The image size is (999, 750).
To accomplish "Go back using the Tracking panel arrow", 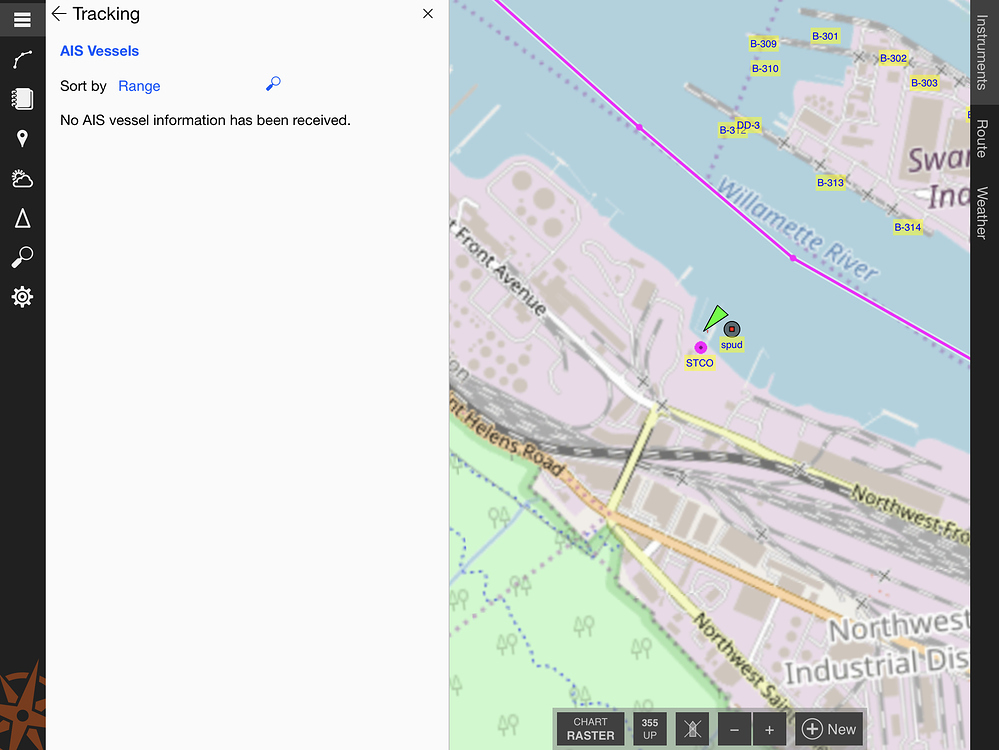I will pos(58,14).
